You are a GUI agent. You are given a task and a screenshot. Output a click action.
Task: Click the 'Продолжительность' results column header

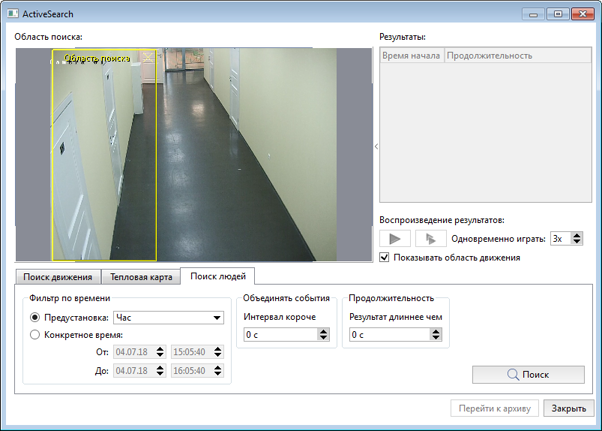tap(490, 56)
